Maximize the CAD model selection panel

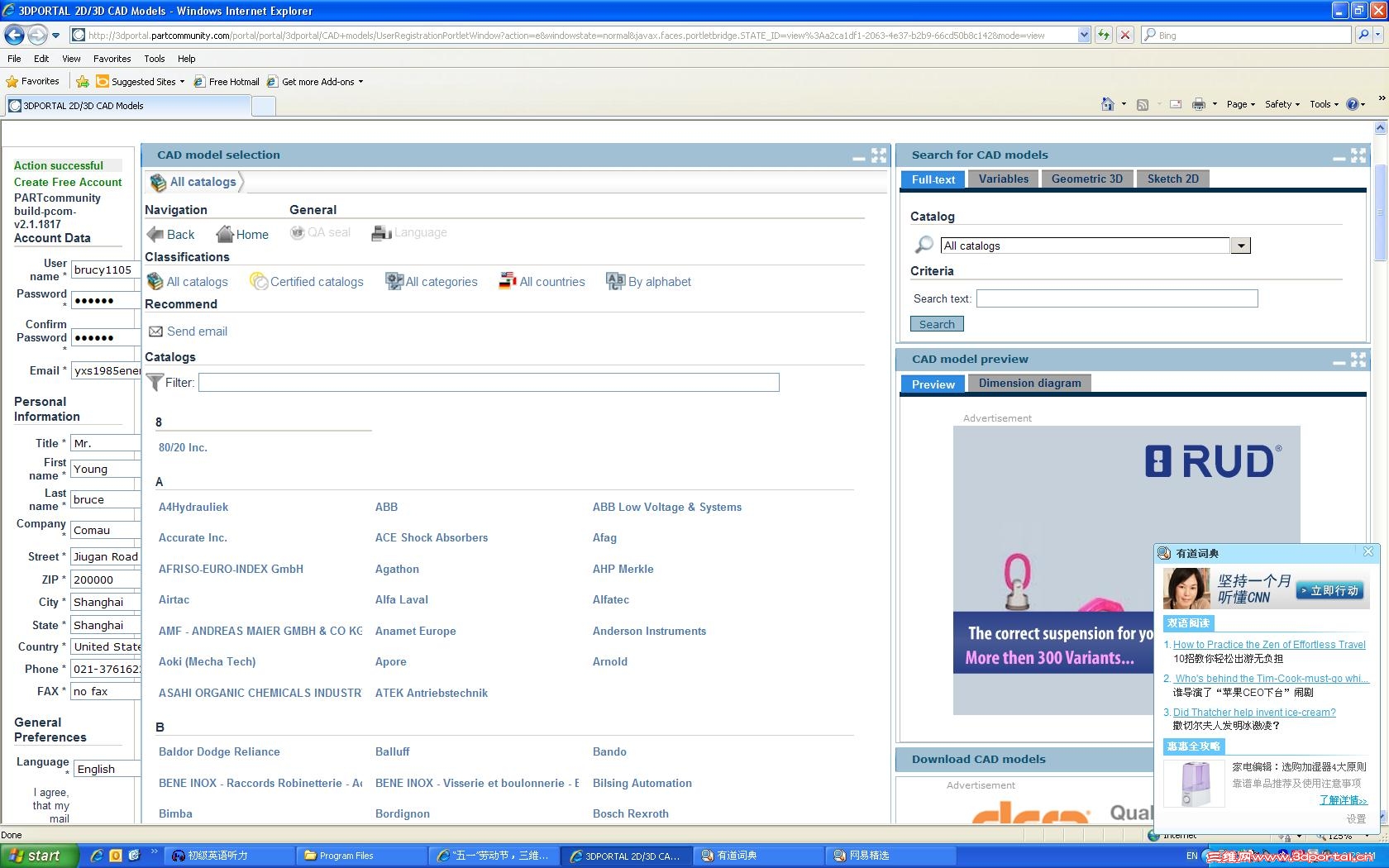pos(879,155)
